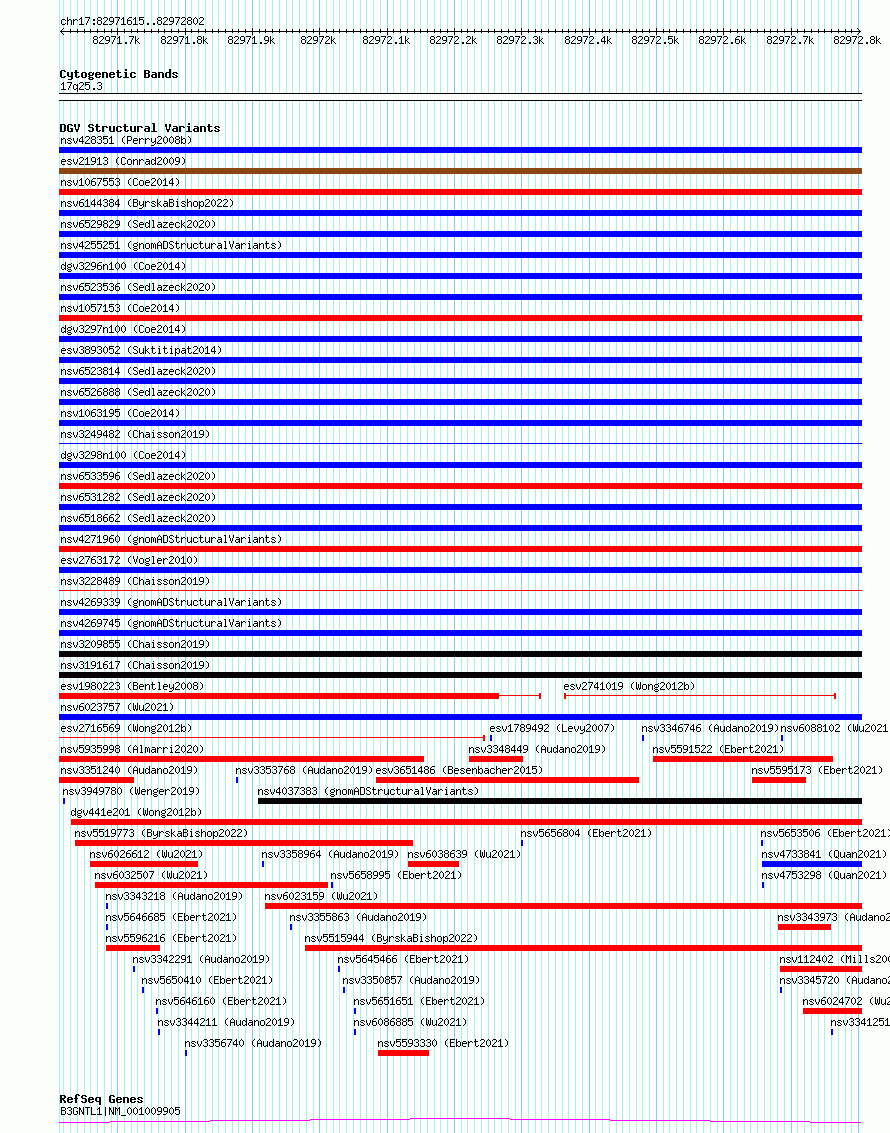Click nsv6023757 (Wu2021) label
The width and height of the screenshot is (890, 1133).
click(117, 707)
